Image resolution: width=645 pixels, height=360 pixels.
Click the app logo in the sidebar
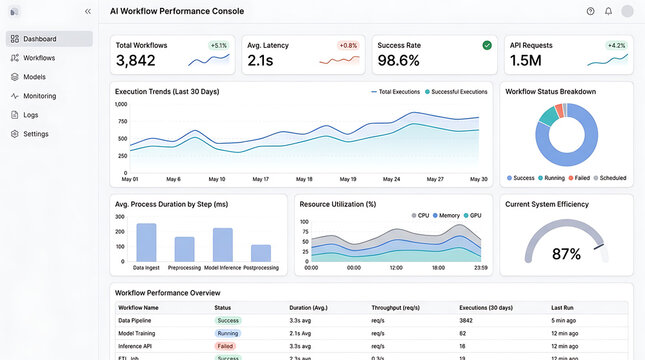coord(14,12)
